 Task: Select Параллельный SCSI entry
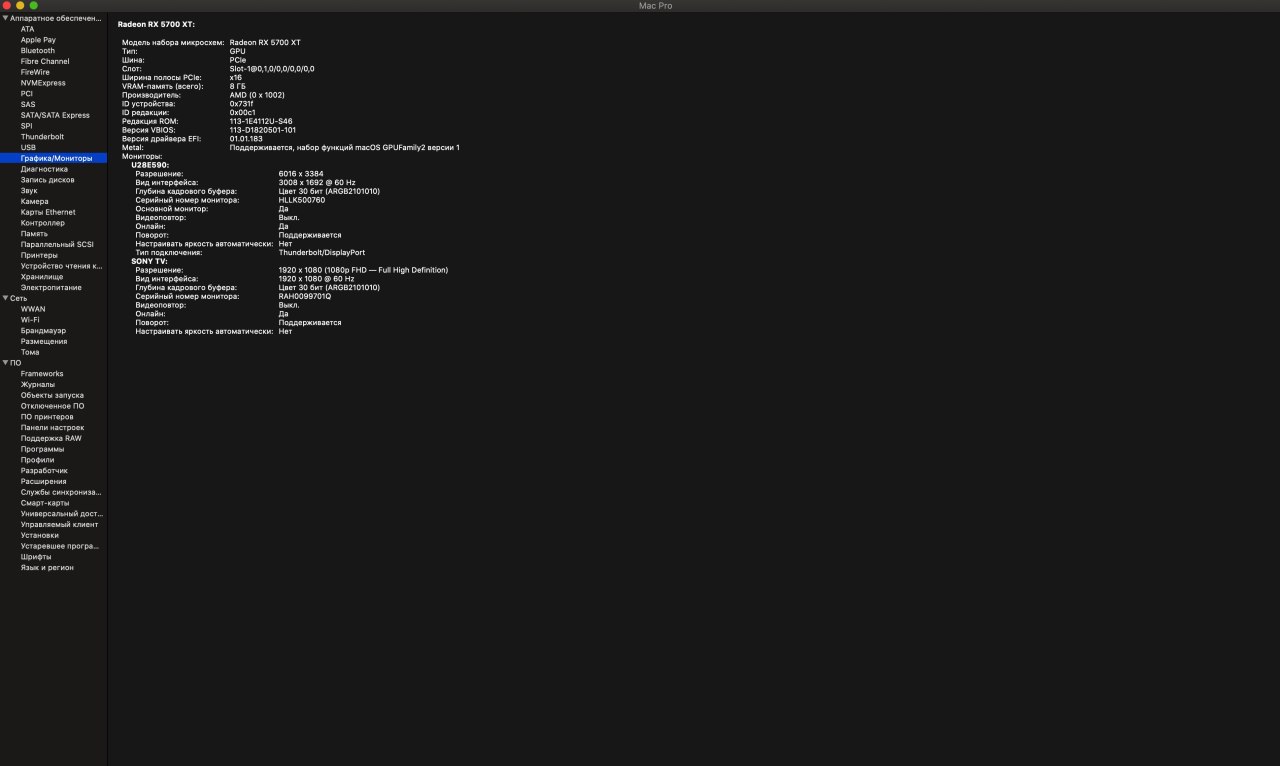(57, 244)
